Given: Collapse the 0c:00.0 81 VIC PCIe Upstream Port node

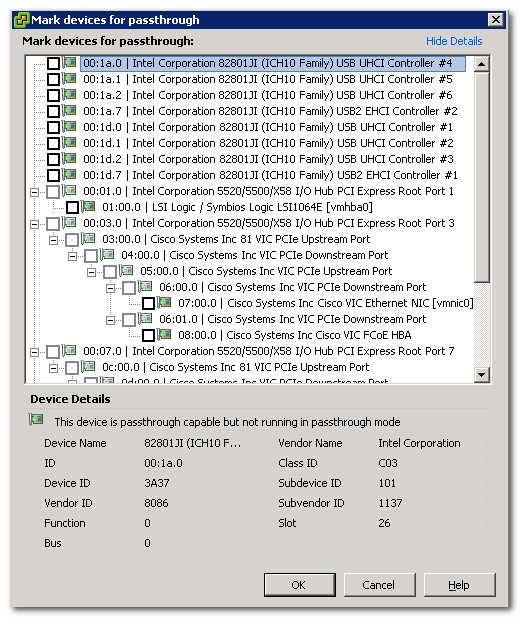Looking at the screenshot, I should [54, 368].
